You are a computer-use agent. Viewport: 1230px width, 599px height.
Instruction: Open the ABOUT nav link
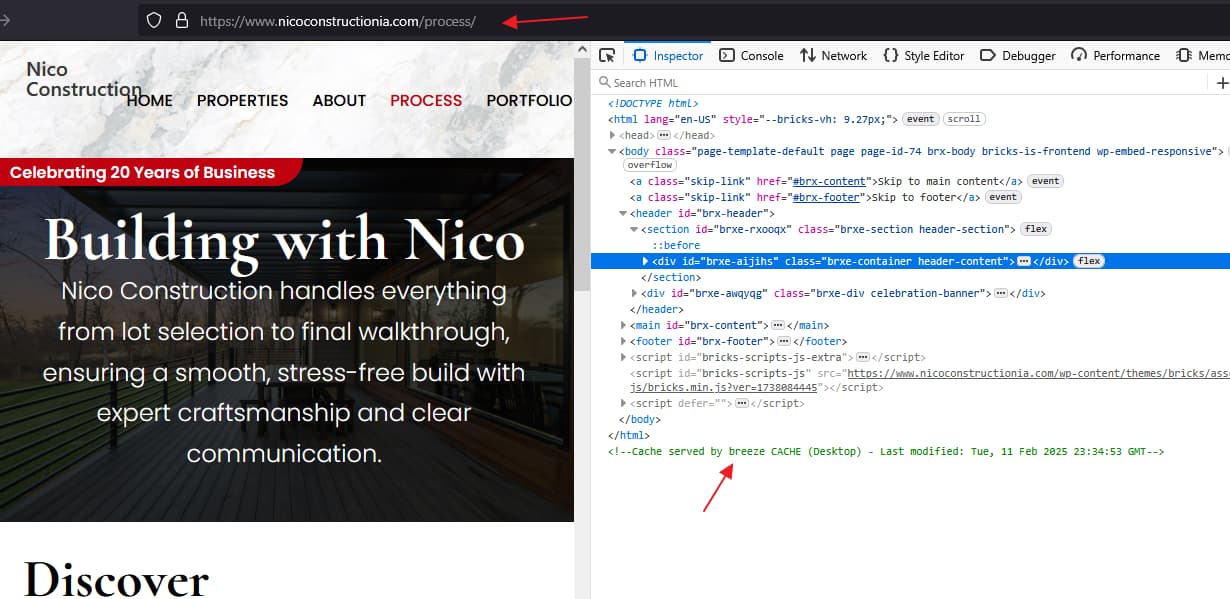point(339,101)
